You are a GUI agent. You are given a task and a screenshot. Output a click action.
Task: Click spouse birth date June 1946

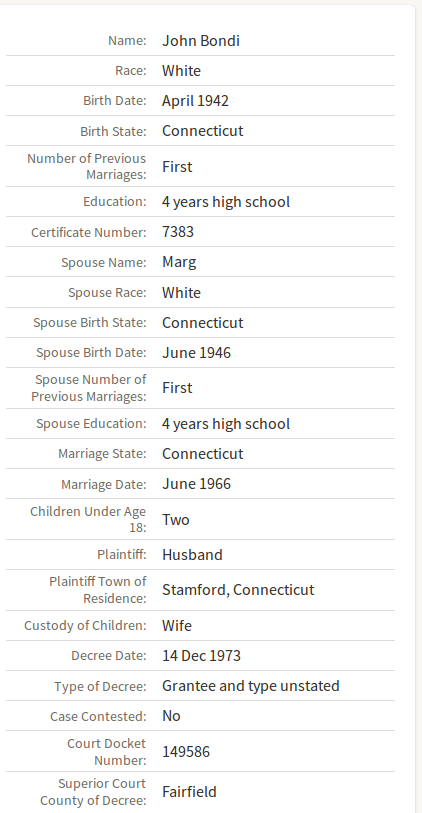(x=196, y=353)
